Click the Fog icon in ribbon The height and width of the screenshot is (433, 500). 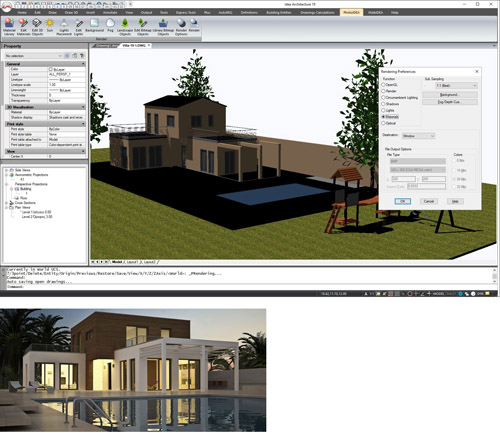[110, 26]
